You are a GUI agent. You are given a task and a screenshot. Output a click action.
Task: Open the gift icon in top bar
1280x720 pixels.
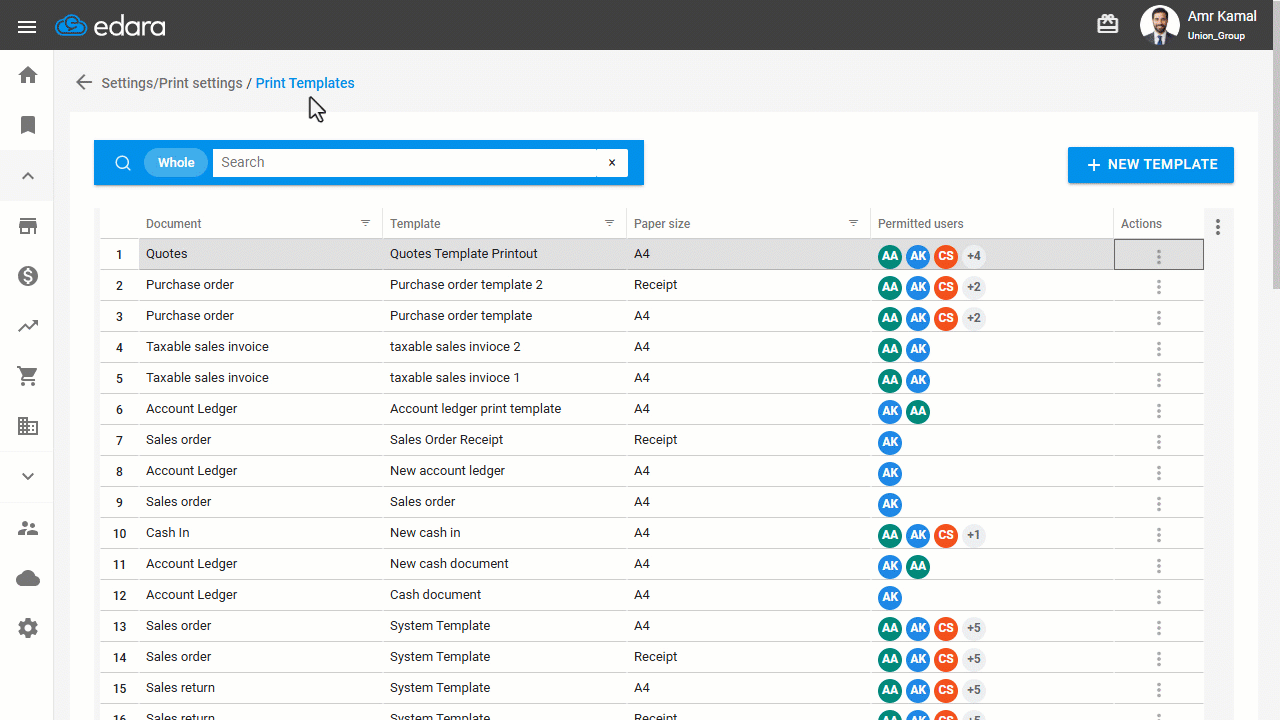point(1107,24)
